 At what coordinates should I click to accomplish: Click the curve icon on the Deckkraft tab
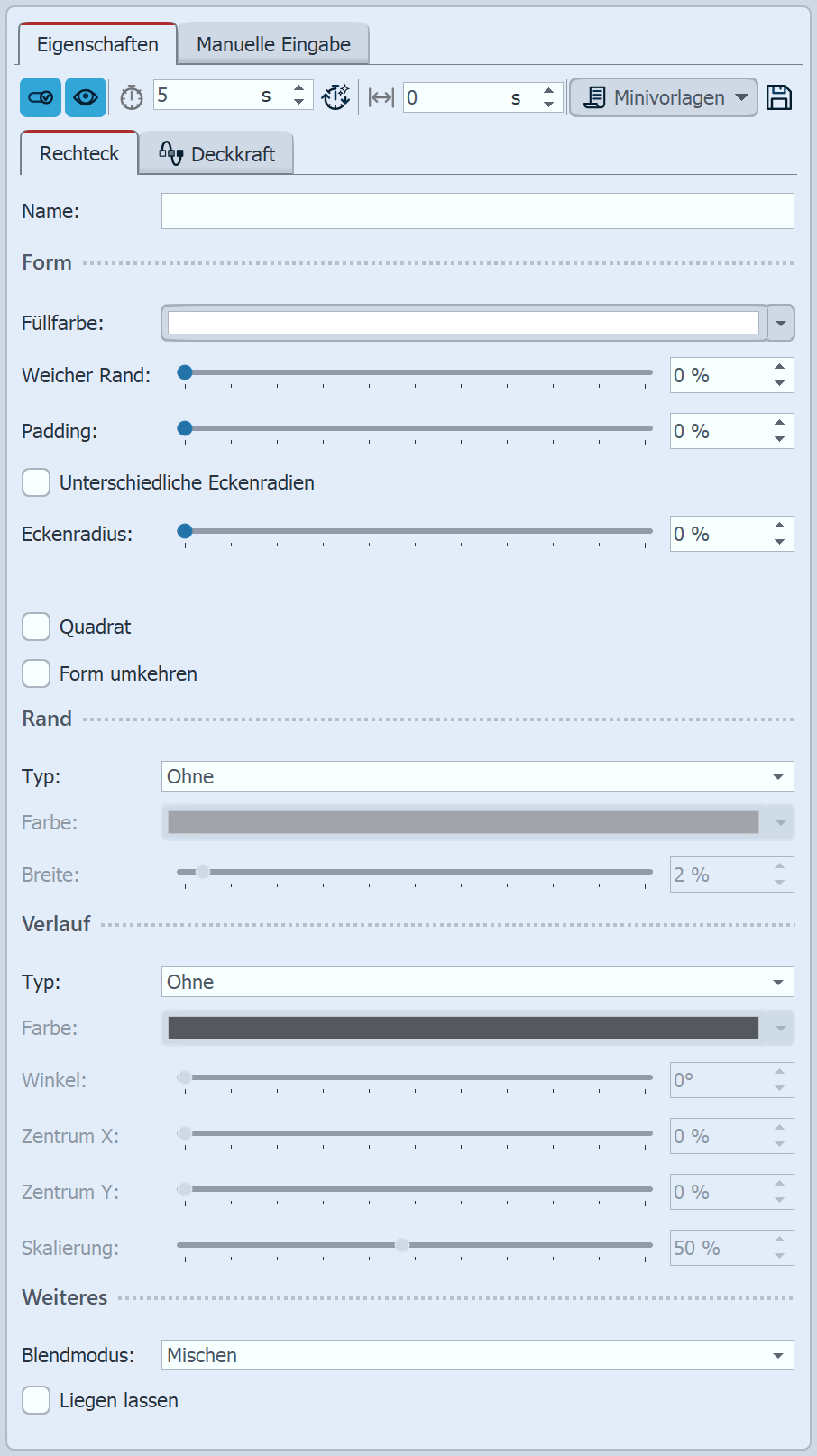tap(170, 153)
